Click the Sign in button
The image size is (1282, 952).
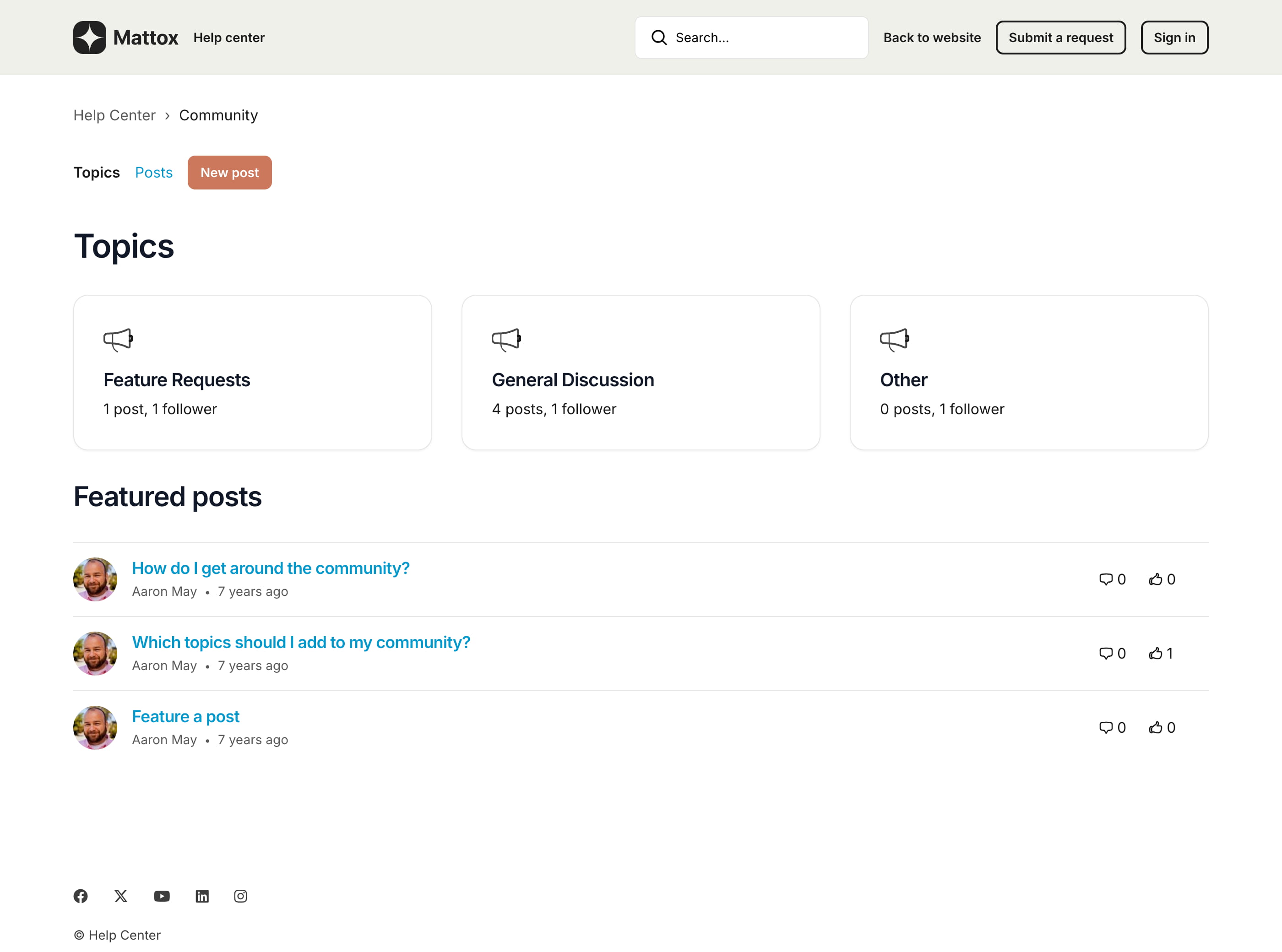pos(1173,38)
